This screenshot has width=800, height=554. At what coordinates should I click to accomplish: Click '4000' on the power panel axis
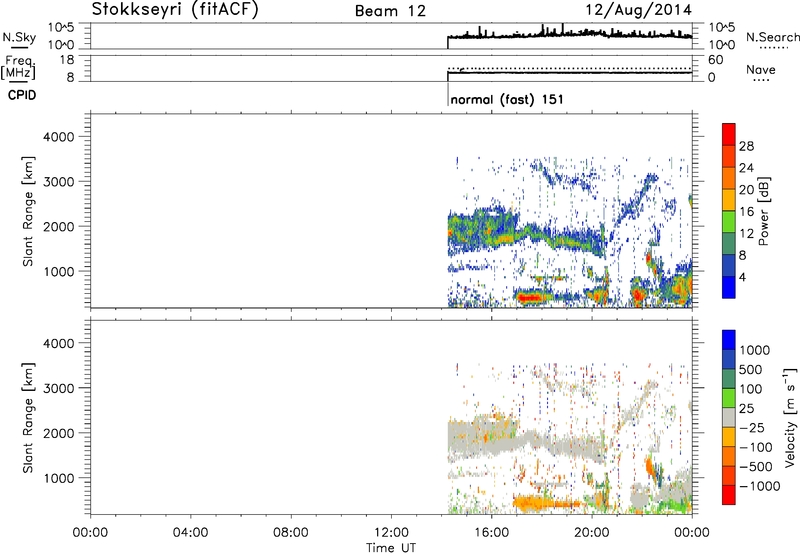(x=59, y=137)
